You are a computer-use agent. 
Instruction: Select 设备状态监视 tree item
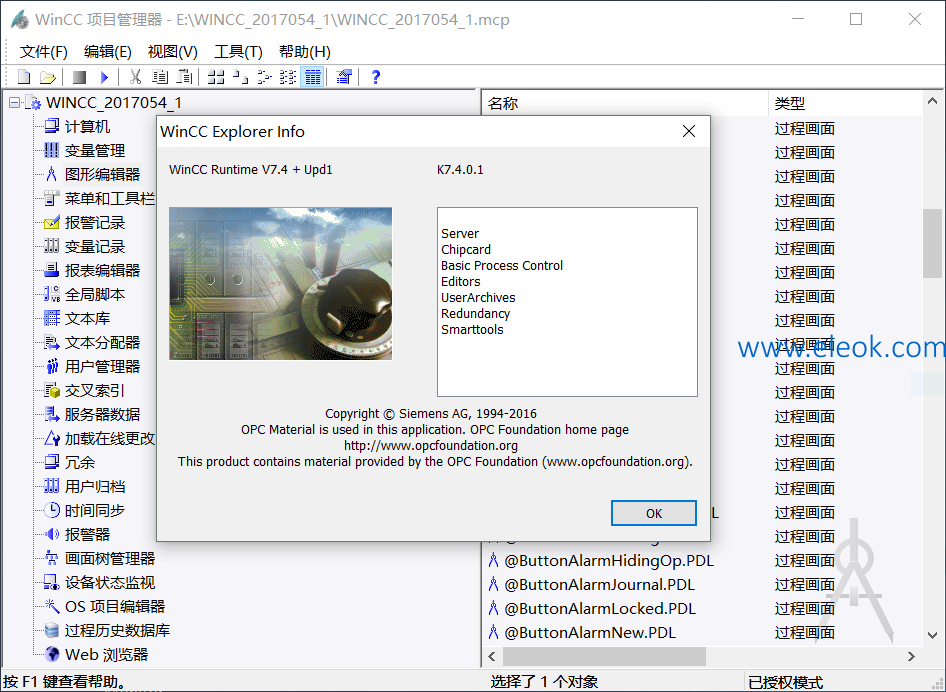click(x=110, y=583)
